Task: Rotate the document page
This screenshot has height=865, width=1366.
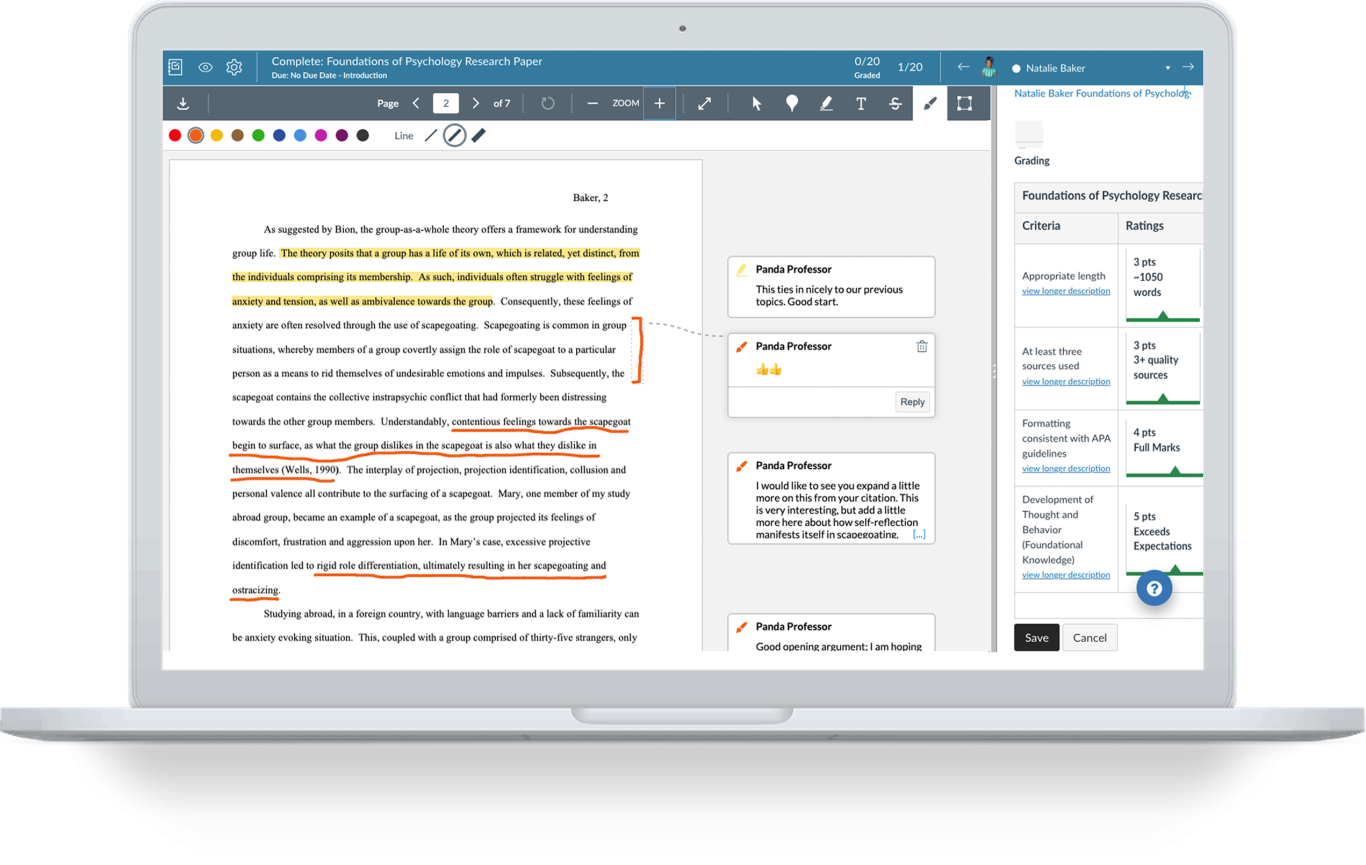Action: coord(547,103)
